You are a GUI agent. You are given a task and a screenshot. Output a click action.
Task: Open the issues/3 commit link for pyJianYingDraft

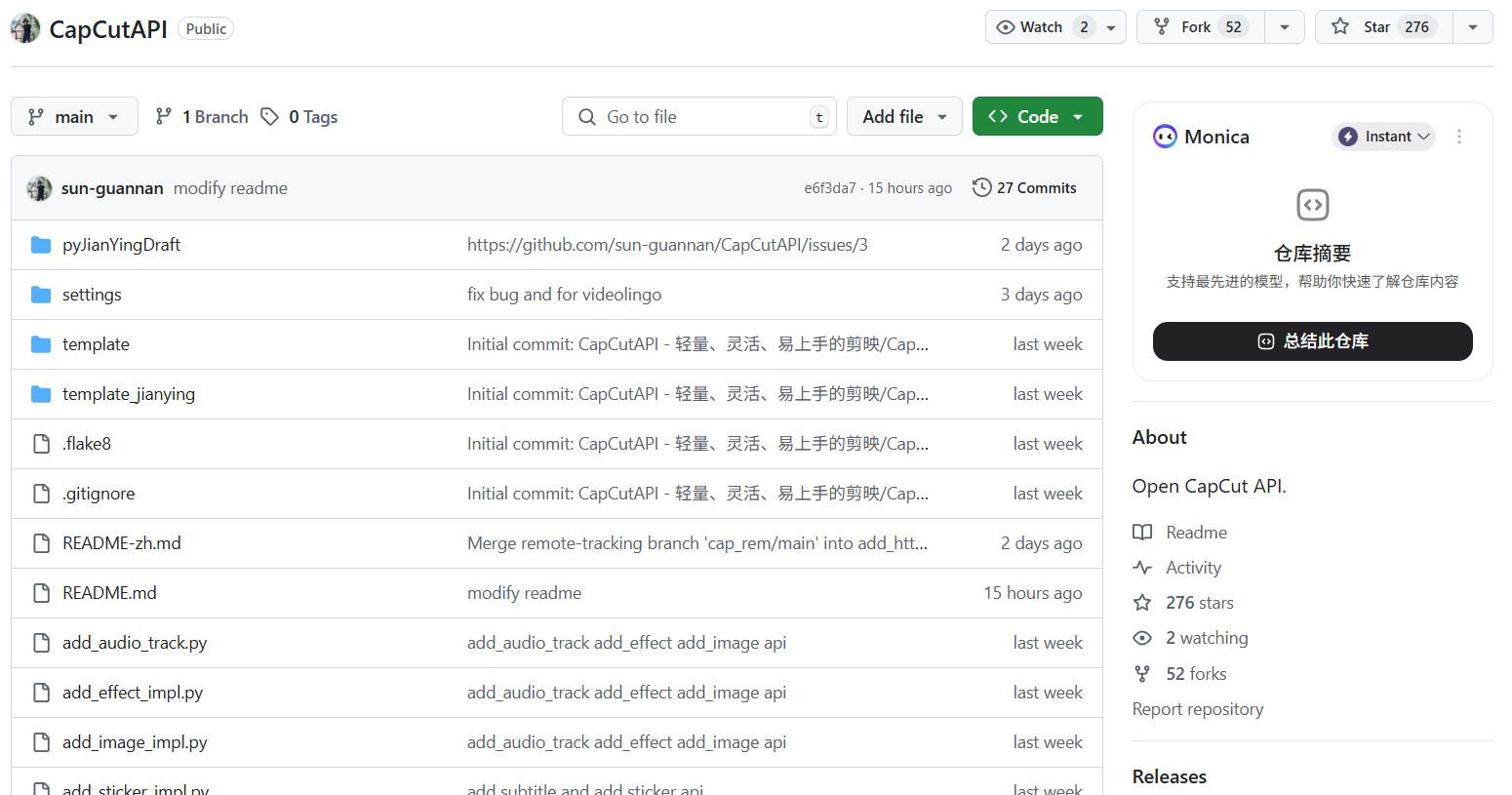click(x=667, y=245)
